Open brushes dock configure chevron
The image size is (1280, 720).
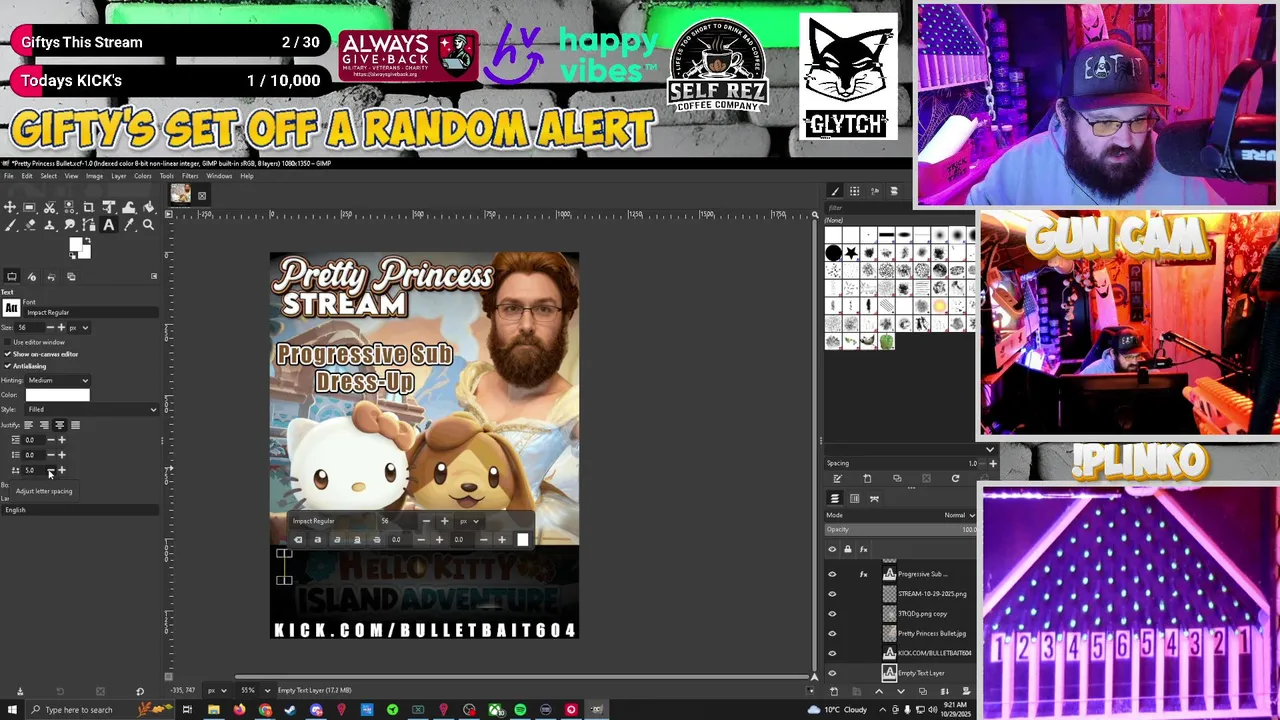click(x=990, y=449)
